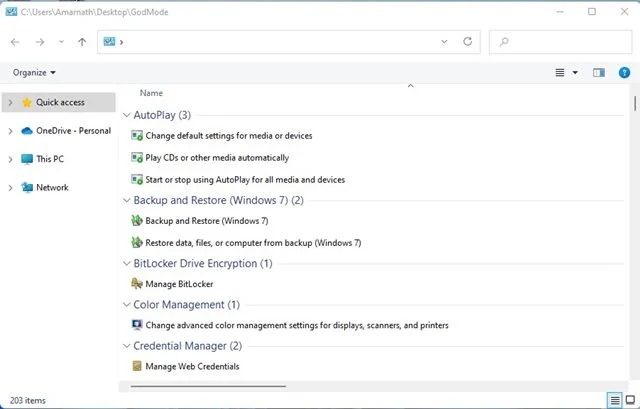This screenshot has height=409, width=640.
Task: Open Manage BitLocker
Action: (x=179, y=284)
